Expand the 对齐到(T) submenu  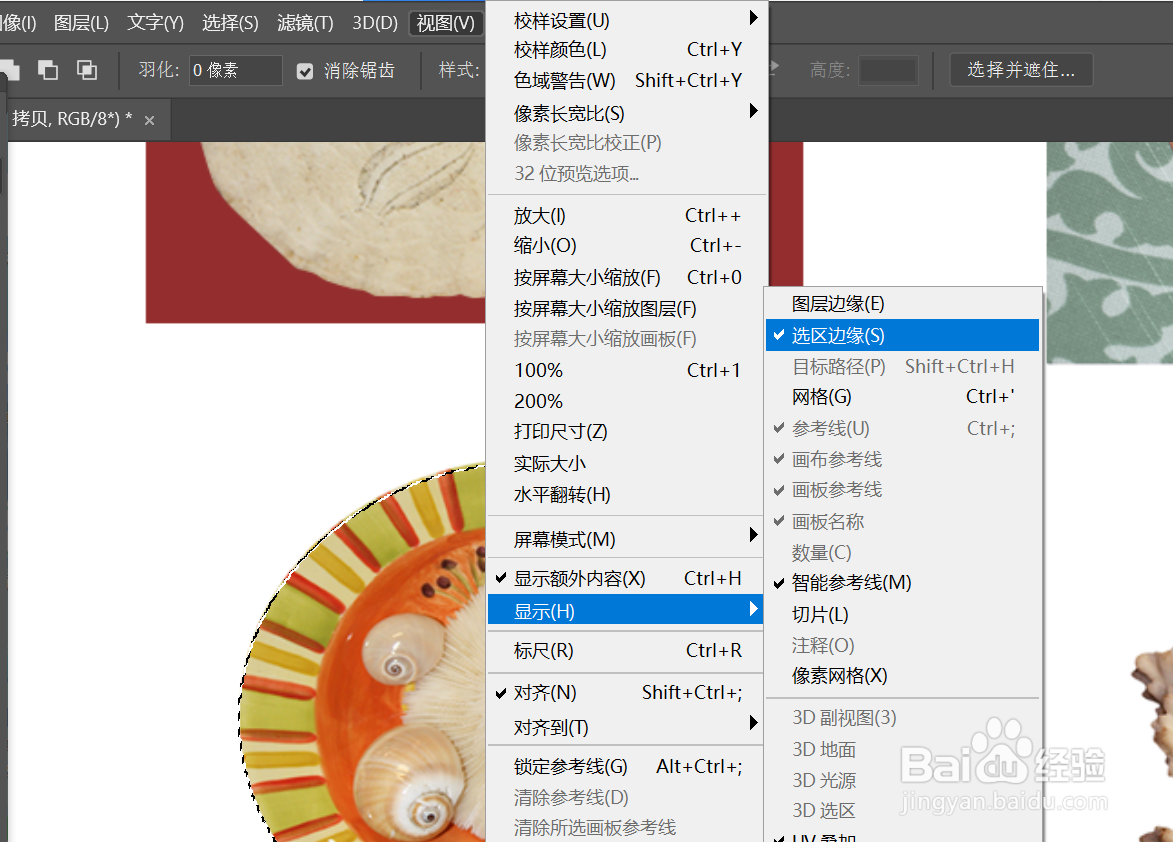[626, 727]
